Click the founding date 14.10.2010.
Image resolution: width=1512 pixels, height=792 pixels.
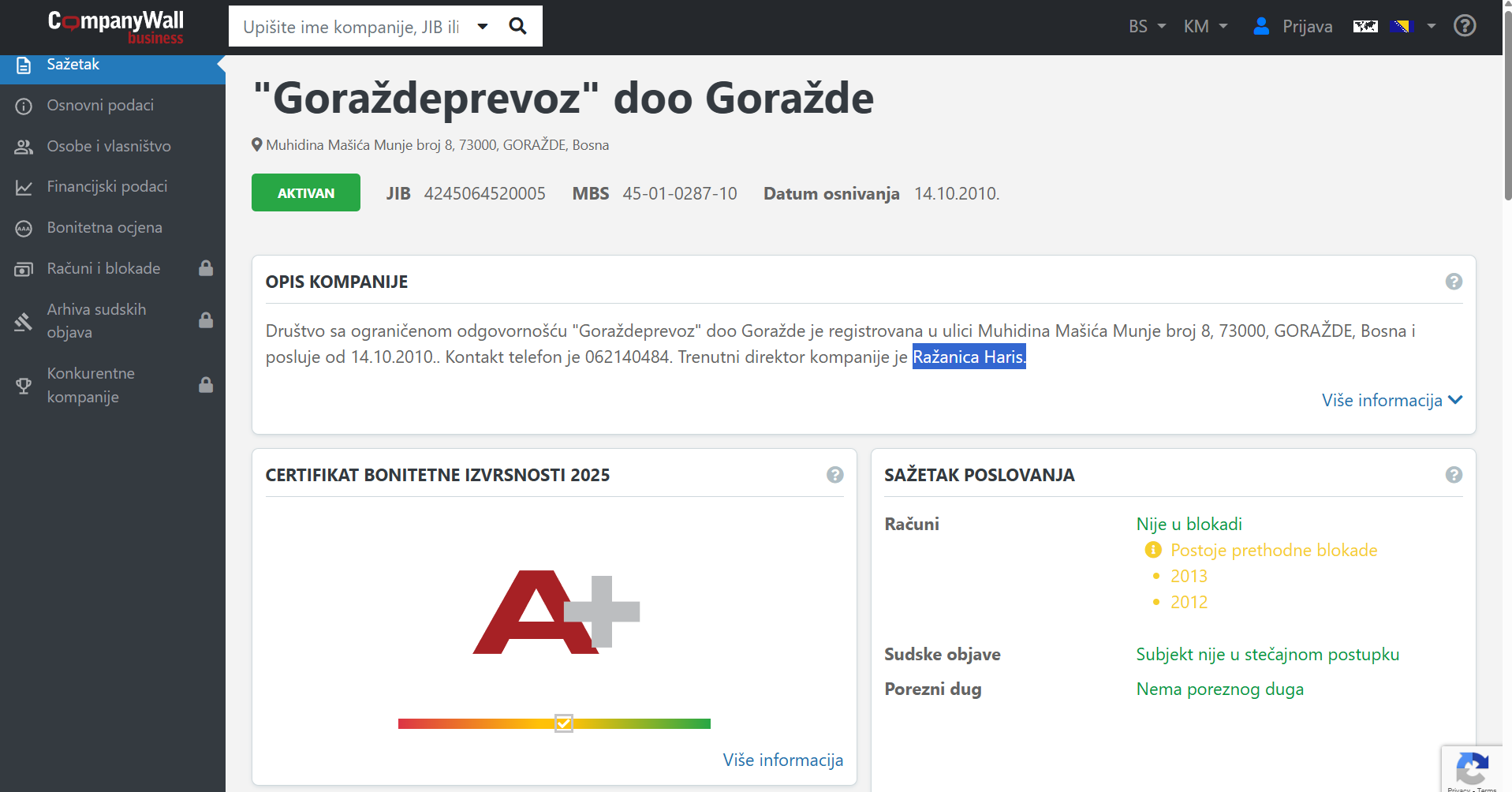pyautogui.click(x=957, y=194)
